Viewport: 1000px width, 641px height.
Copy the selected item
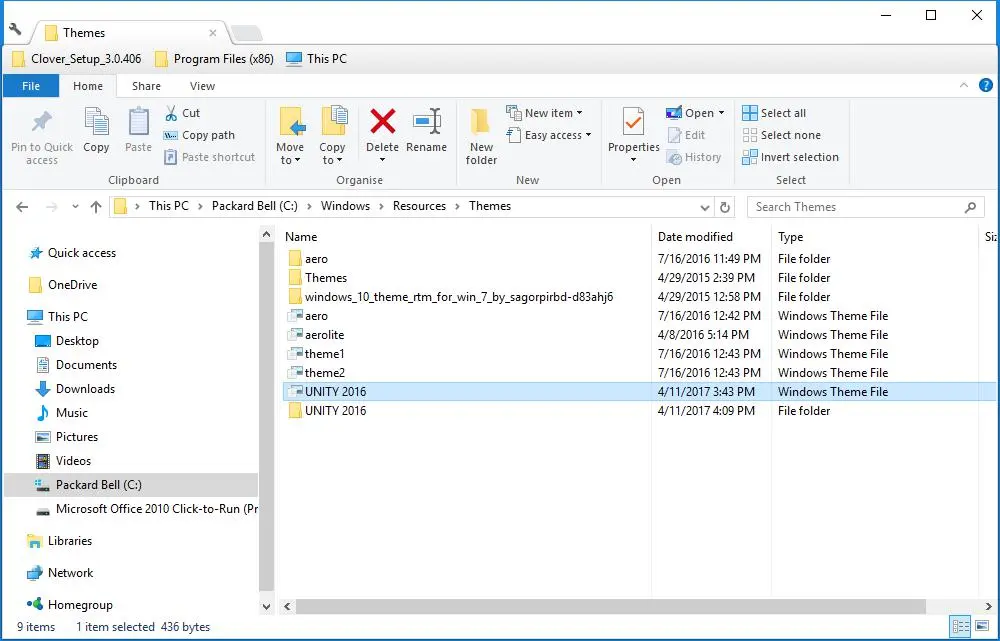click(96, 130)
